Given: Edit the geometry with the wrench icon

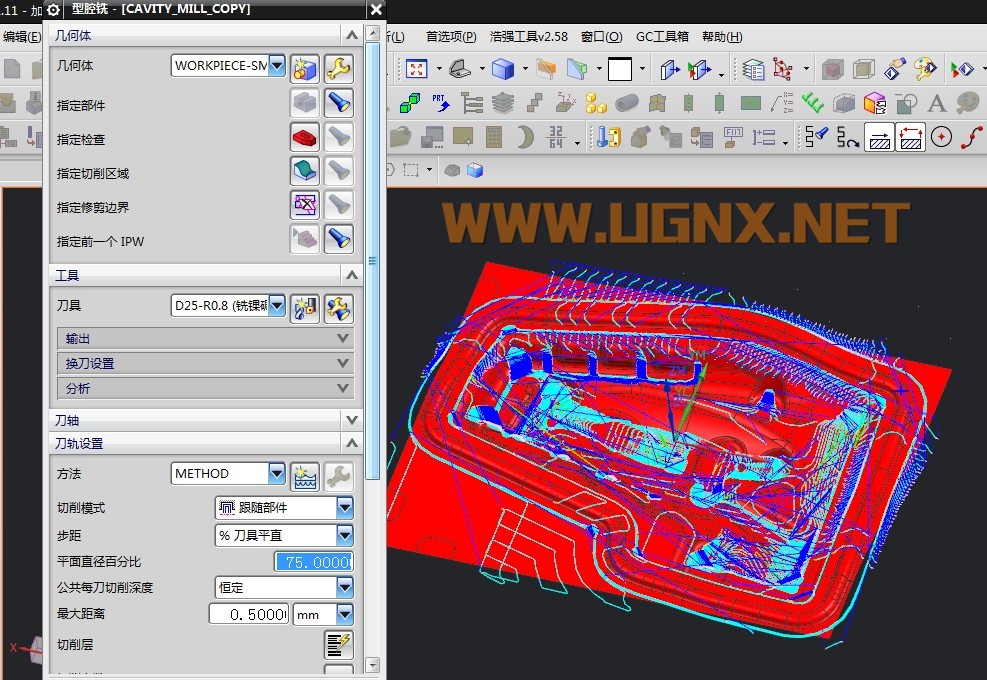Looking at the screenshot, I should (339, 68).
